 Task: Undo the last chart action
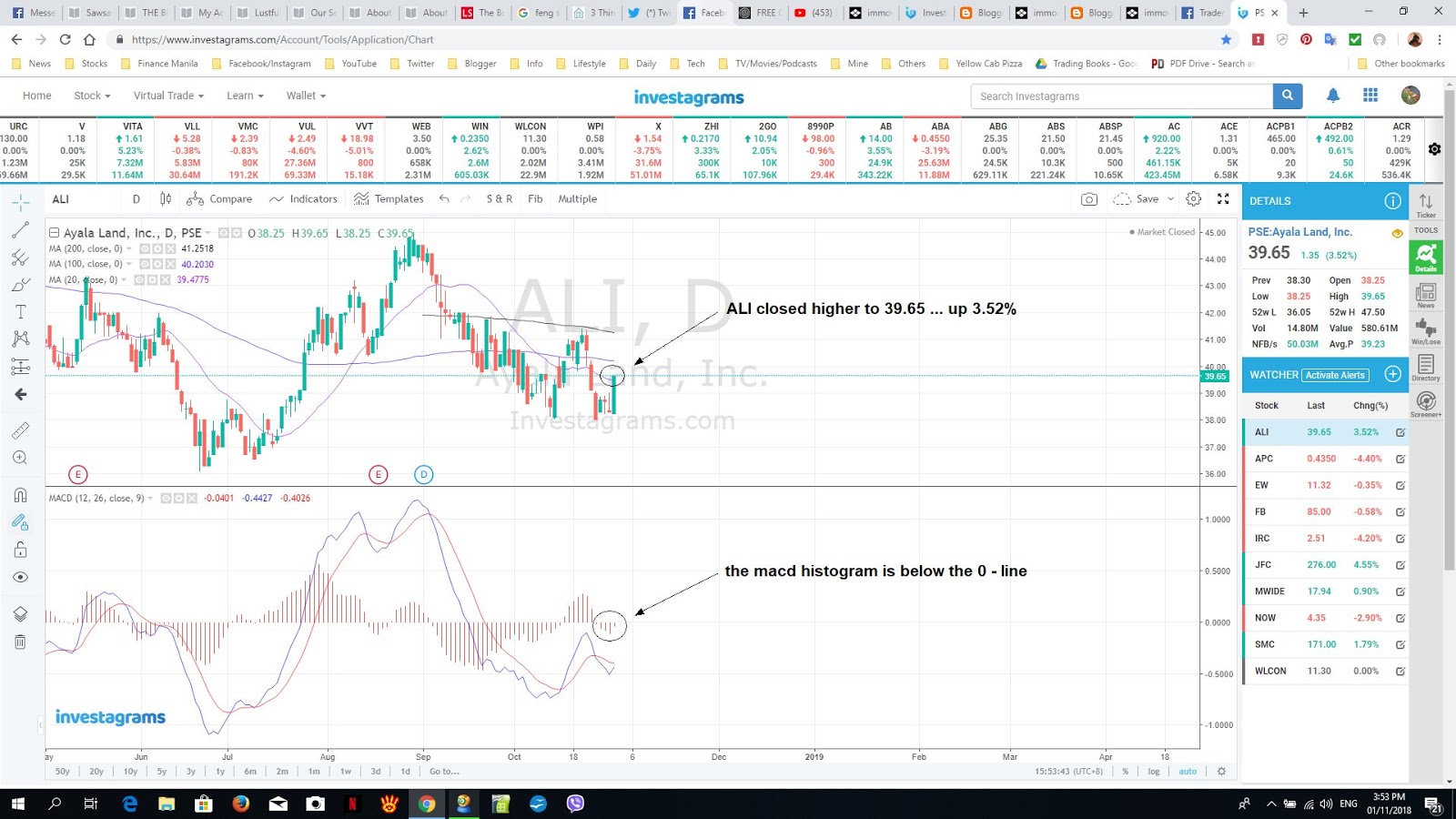click(x=444, y=198)
